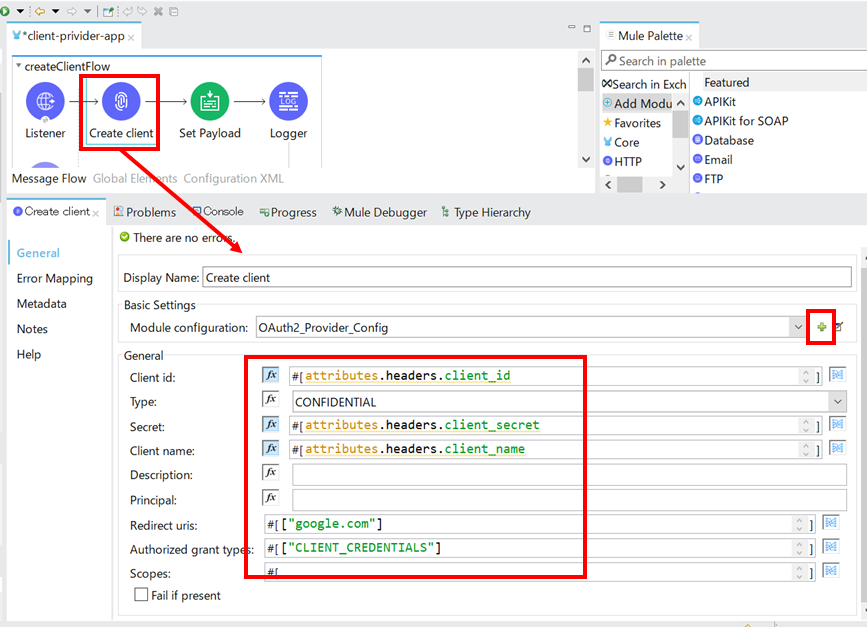Collapse the createClientFlow flow

click(19, 66)
